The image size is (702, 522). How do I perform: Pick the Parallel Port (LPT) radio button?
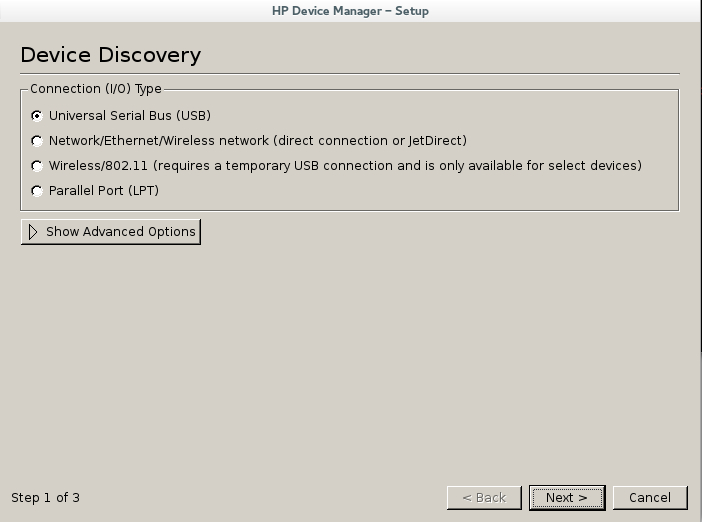(x=95, y=191)
